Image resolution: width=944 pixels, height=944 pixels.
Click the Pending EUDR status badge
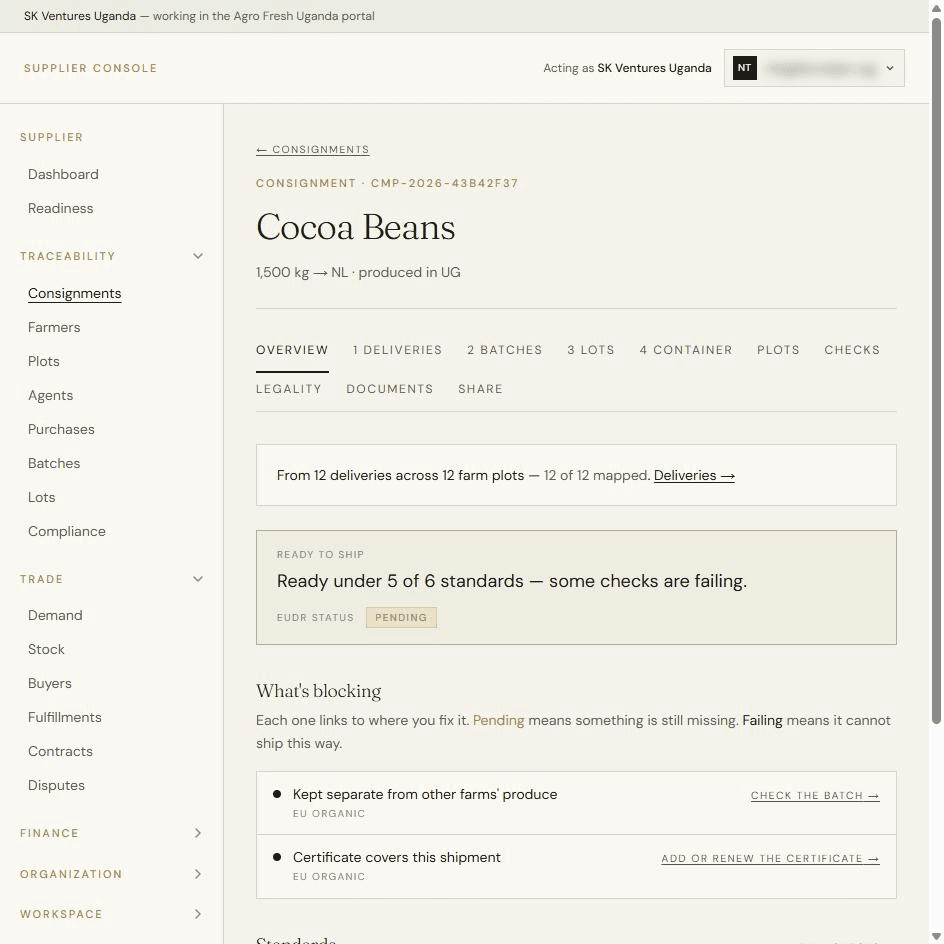tap(401, 618)
